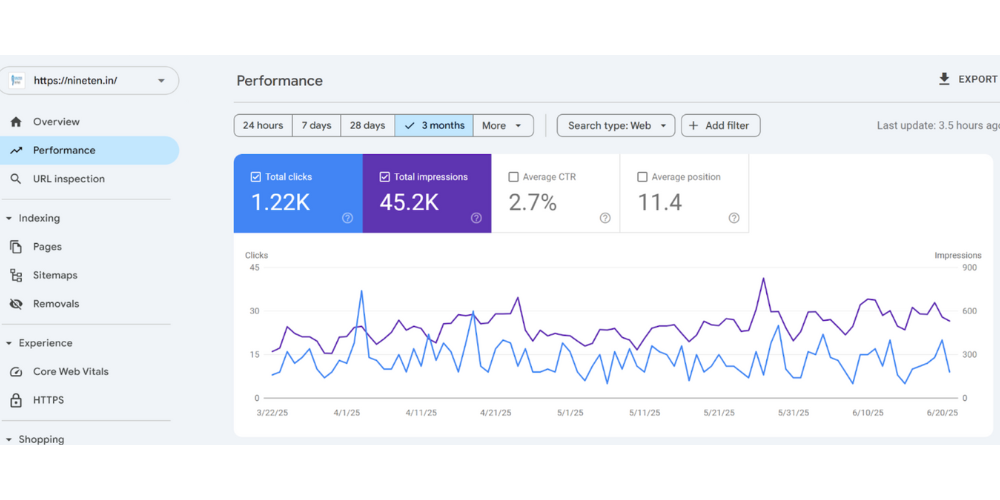Image resolution: width=1000 pixels, height=500 pixels.
Task: Click the Add filter button
Action: click(x=721, y=126)
